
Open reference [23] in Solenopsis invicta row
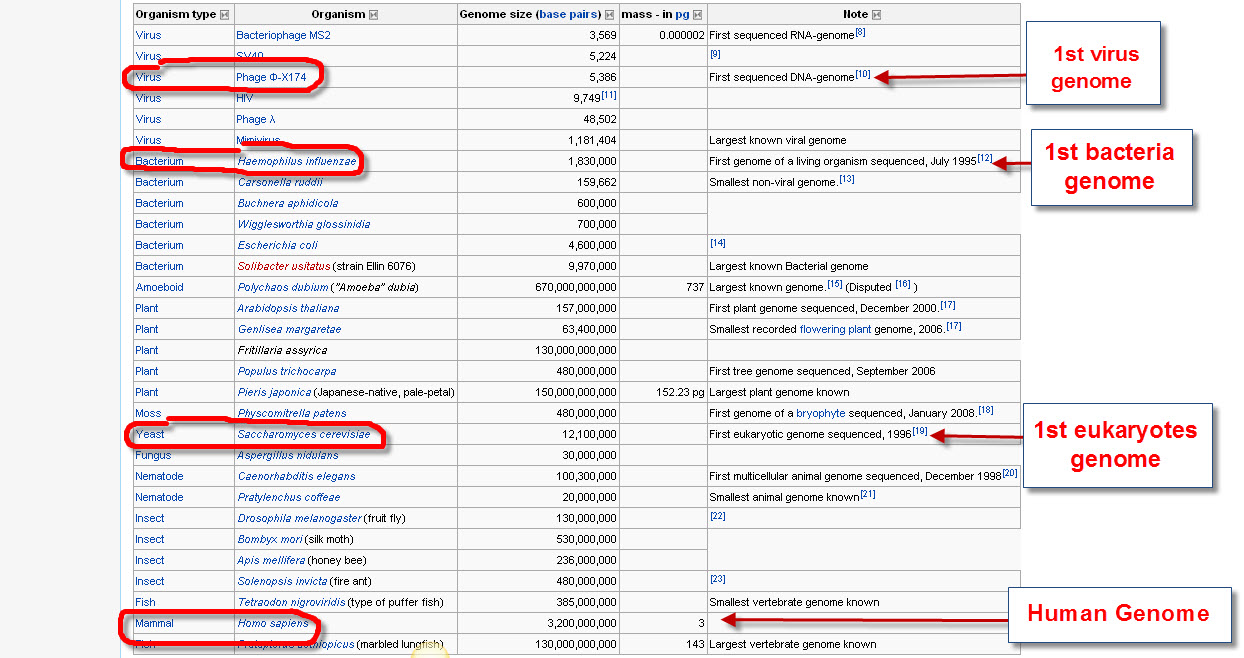[x=717, y=578]
